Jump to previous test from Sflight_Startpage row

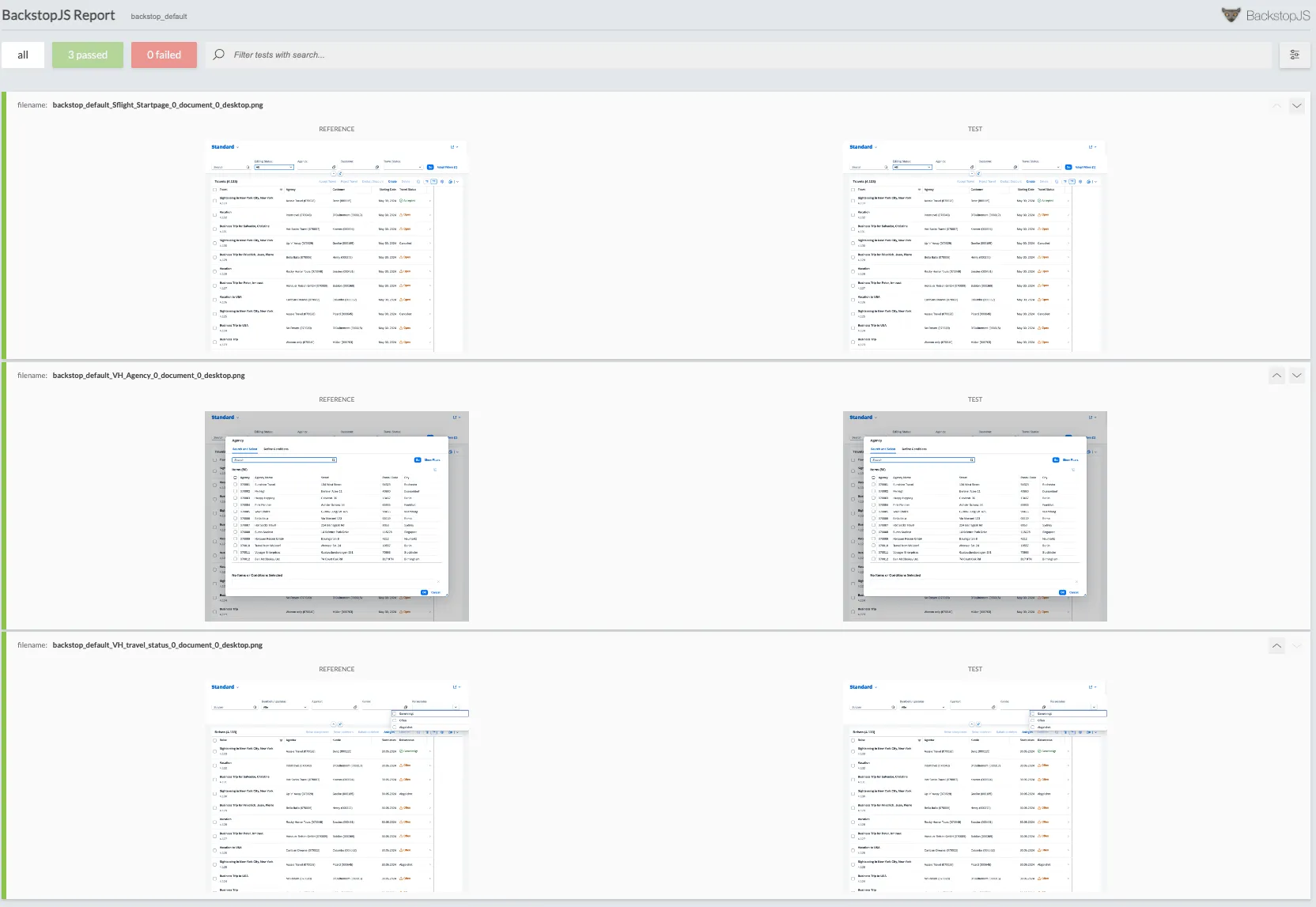1276,105
